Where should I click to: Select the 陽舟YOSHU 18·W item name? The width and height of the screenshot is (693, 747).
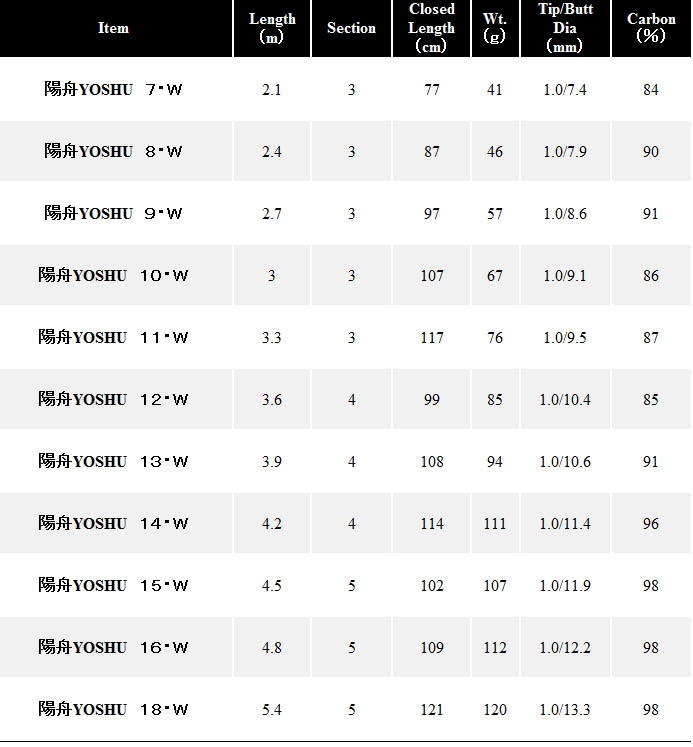coord(113,708)
